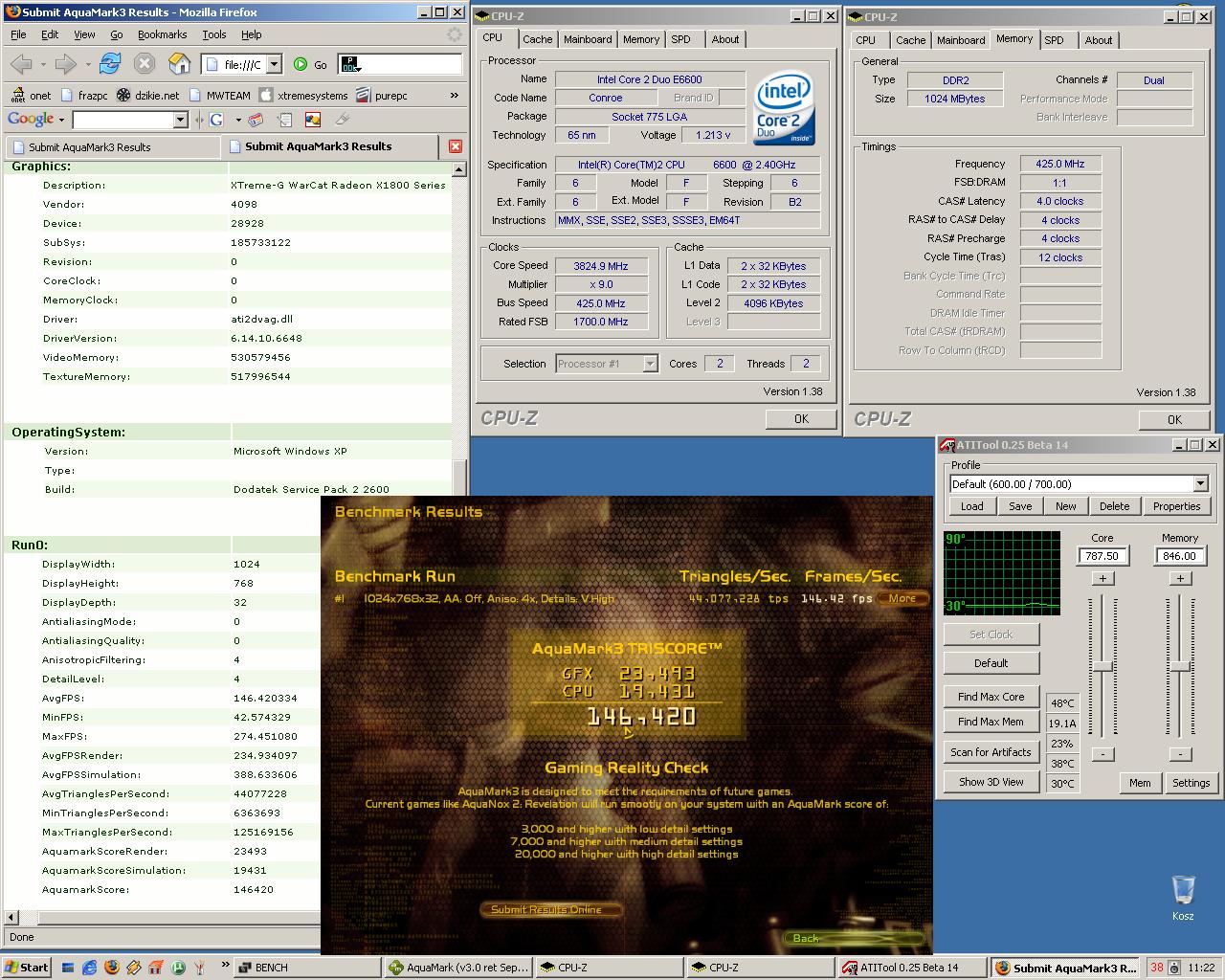This screenshot has width=1225, height=980.
Task: Click OK in the left CPU-Z window
Action: coord(801,419)
